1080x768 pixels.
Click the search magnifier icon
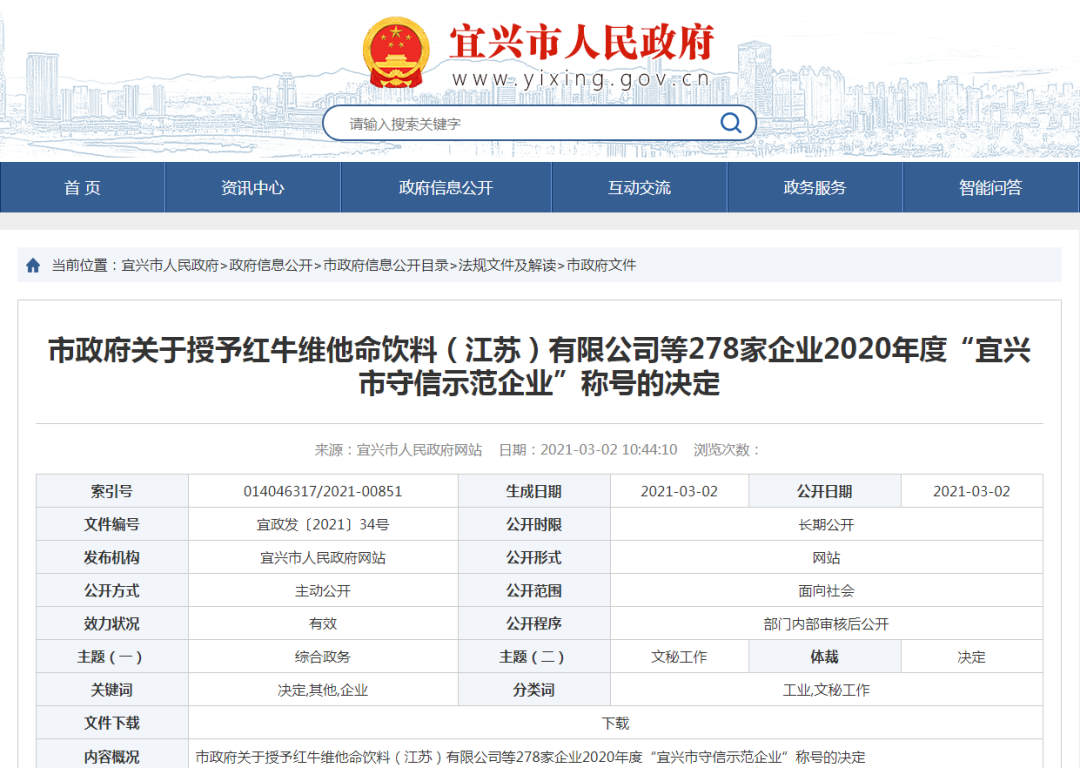click(731, 122)
